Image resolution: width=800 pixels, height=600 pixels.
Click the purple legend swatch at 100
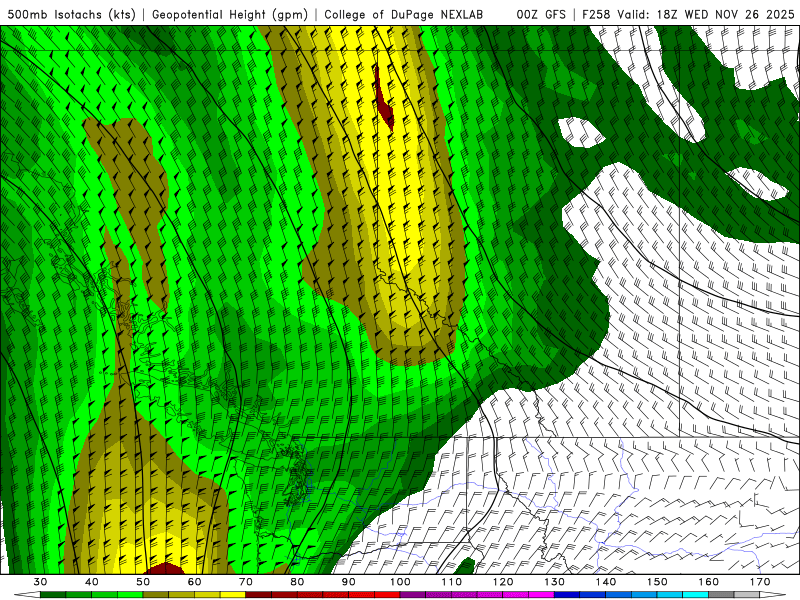click(x=413, y=595)
